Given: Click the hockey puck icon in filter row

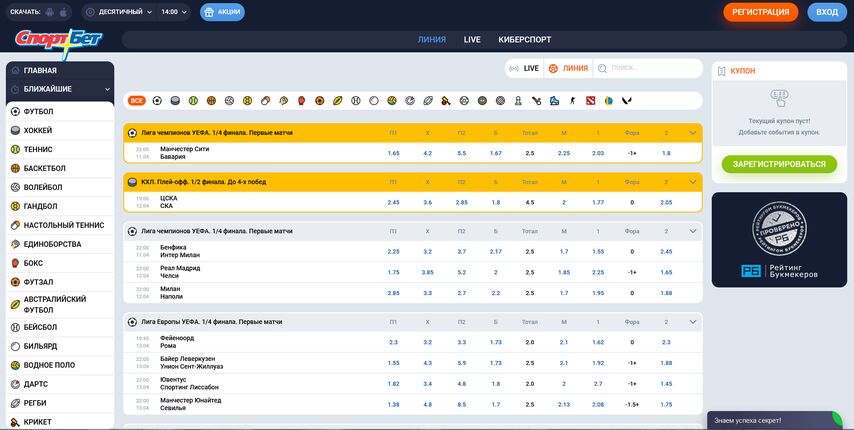Looking at the screenshot, I should [175, 101].
